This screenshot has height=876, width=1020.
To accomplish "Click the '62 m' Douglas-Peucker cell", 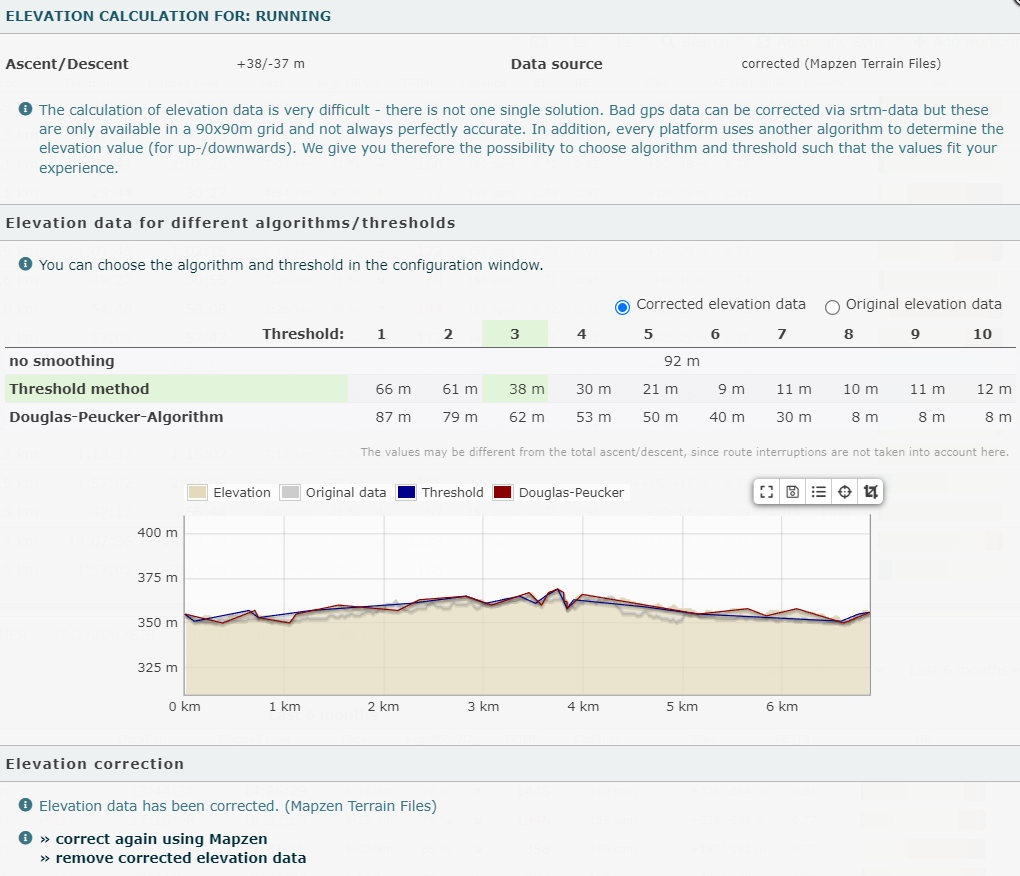I will point(526,417).
